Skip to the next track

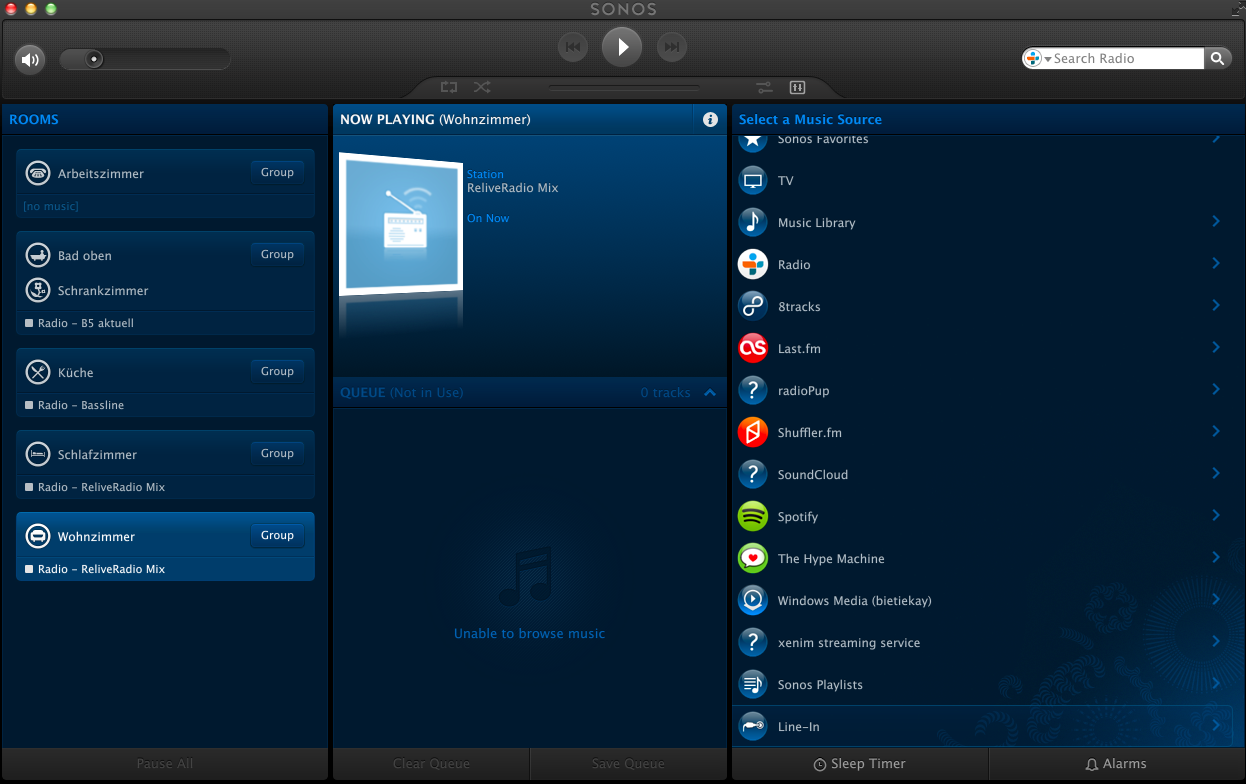pos(672,46)
